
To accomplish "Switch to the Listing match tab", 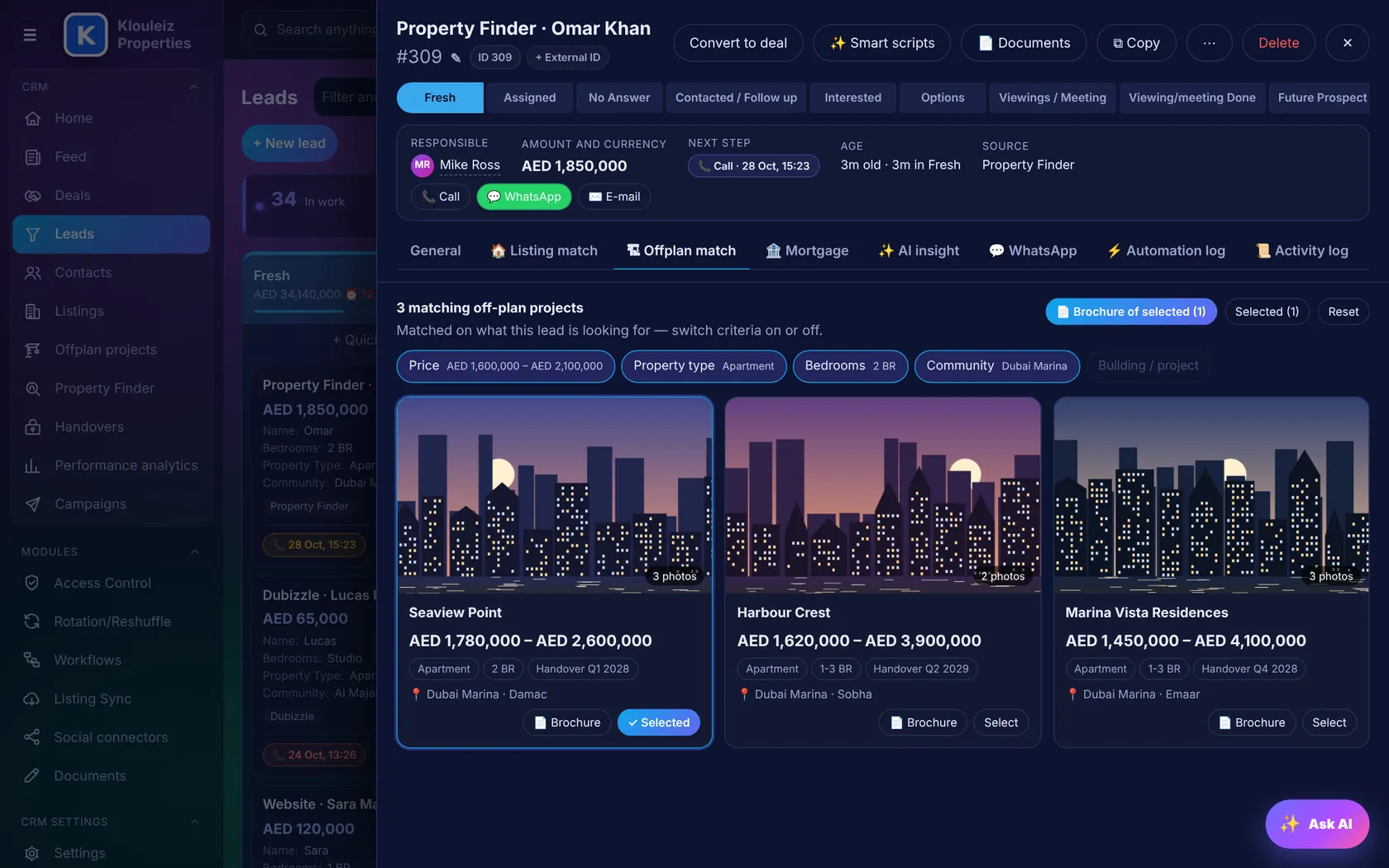I will (x=544, y=250).
